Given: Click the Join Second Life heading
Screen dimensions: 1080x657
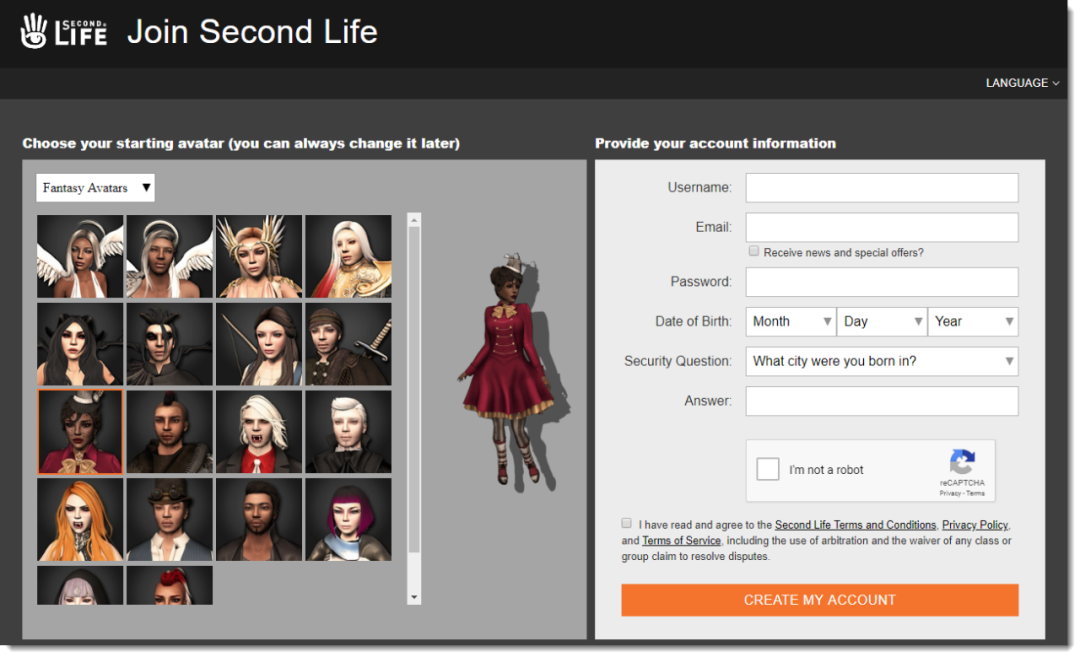Looking at the screenshot, I should [252, 32].
